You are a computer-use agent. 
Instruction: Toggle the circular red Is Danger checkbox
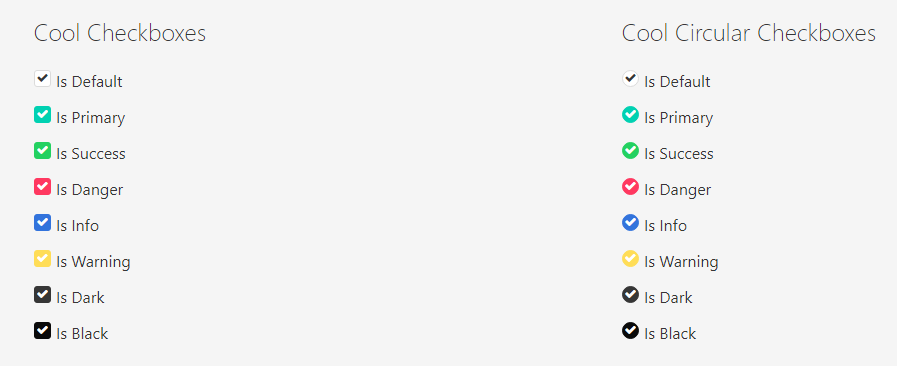click(630, 187)
